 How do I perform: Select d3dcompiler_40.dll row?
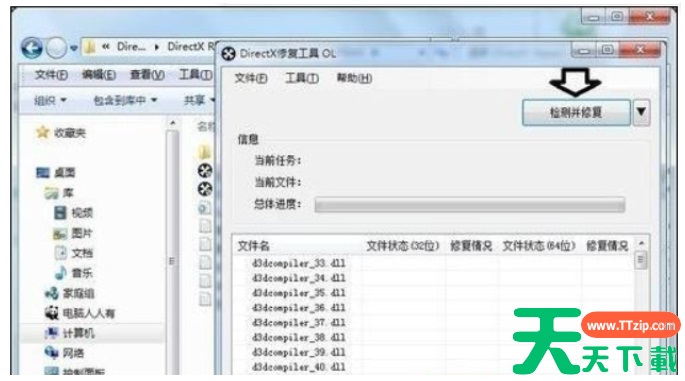tap(299, 367)
